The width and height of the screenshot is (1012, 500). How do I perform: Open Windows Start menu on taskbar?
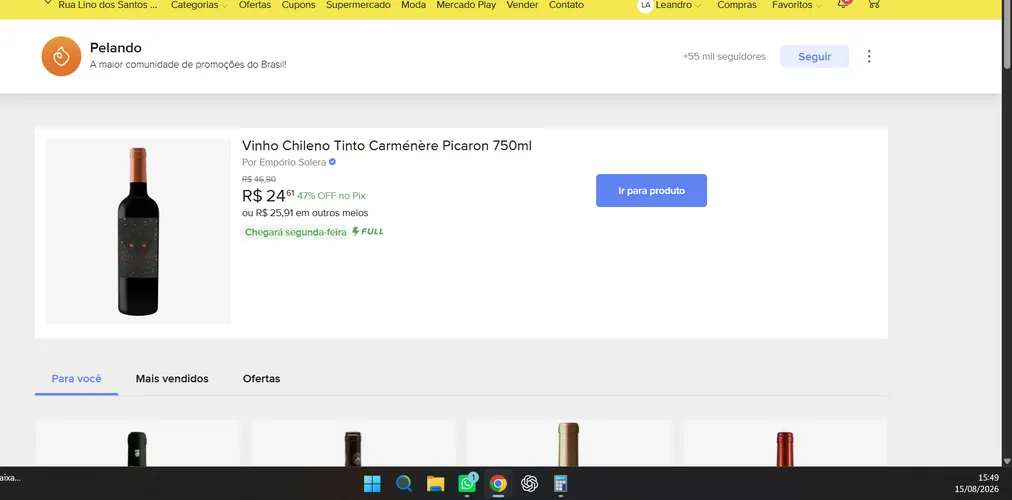(x=372, y=483)
